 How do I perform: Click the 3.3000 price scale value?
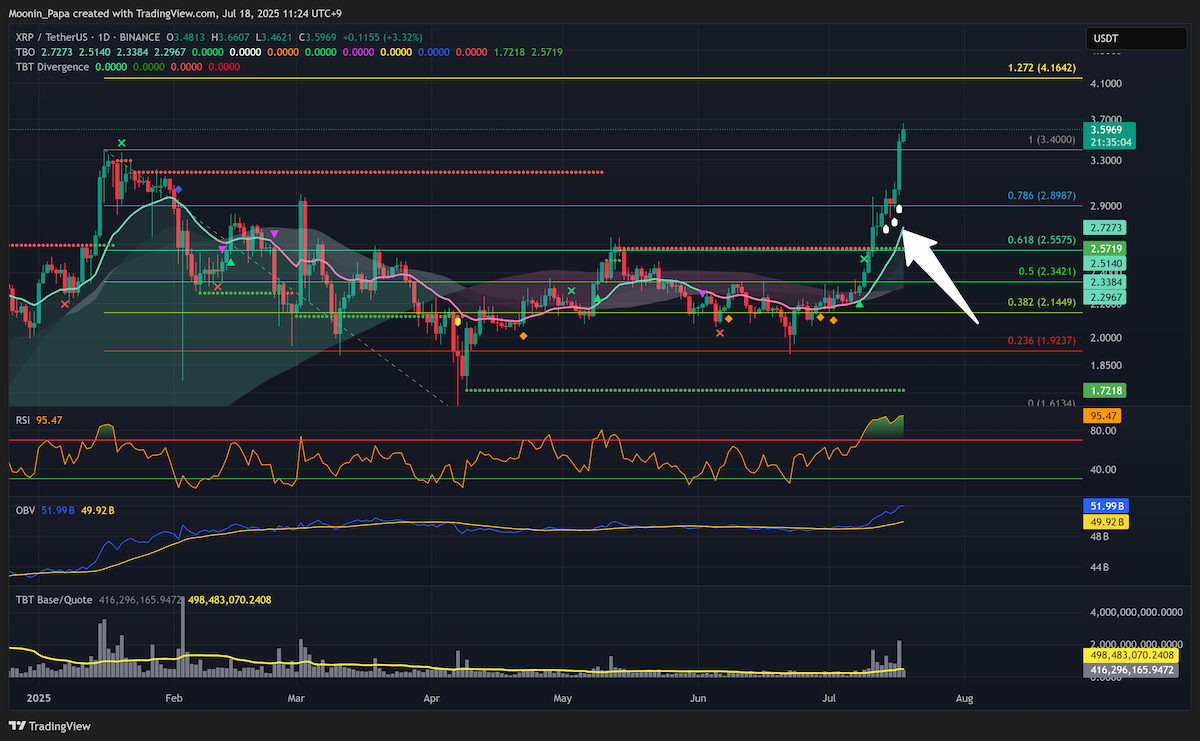[1106, 160]
